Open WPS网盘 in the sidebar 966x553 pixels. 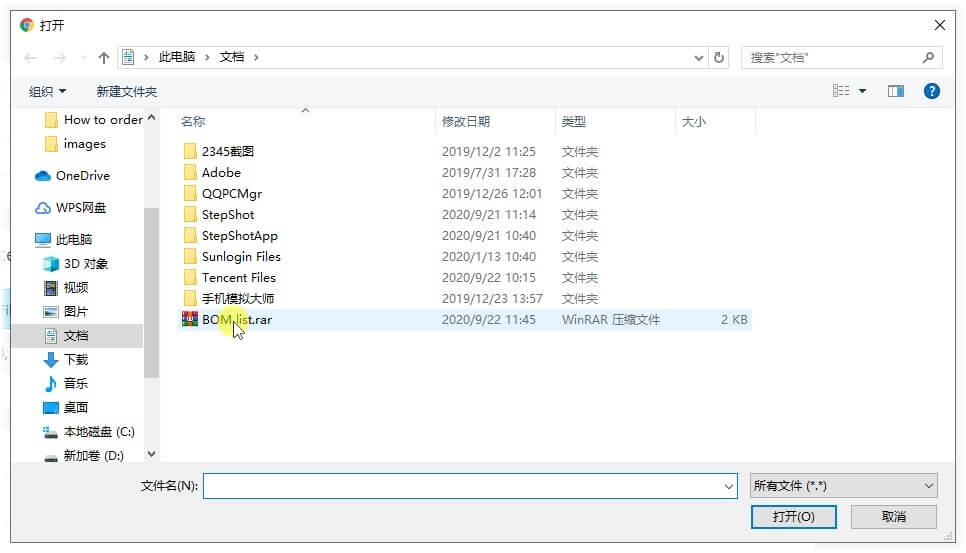point(70,208)
